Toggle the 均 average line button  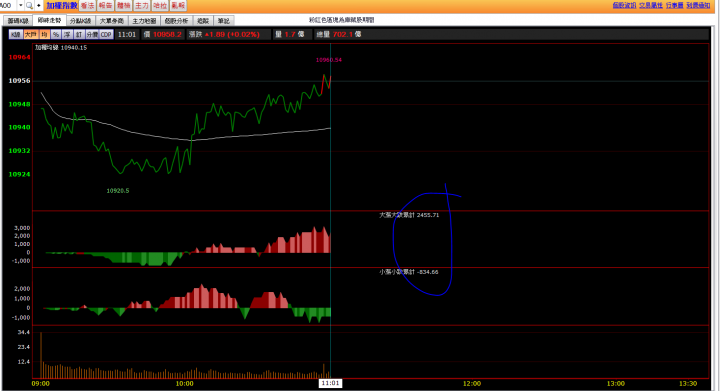45,34
